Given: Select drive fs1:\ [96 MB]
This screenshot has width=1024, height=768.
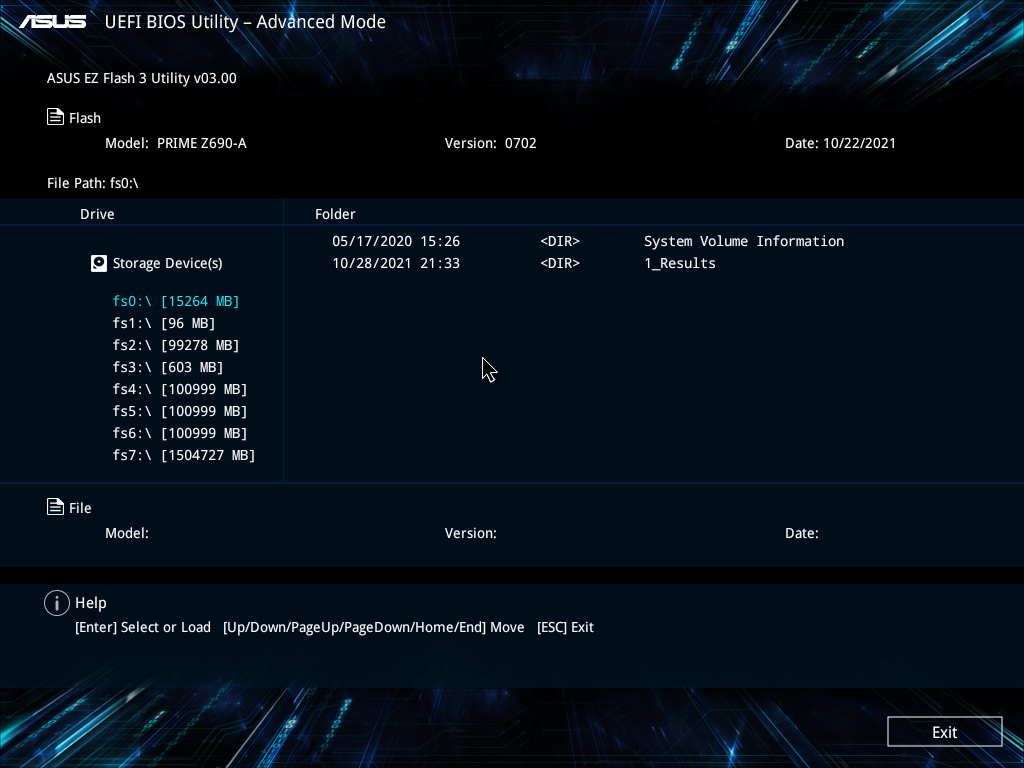Looking at the screenshot, I should coord(163,323).
